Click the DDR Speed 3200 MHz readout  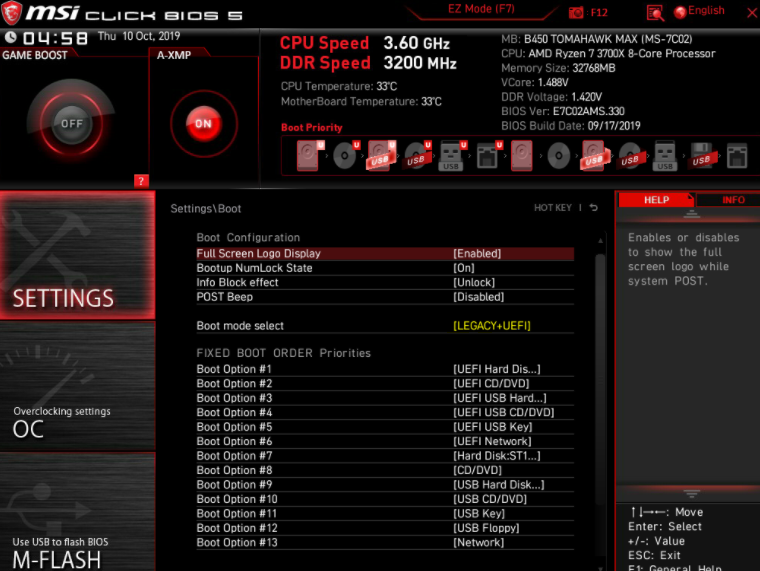click(x=368, y=63)
